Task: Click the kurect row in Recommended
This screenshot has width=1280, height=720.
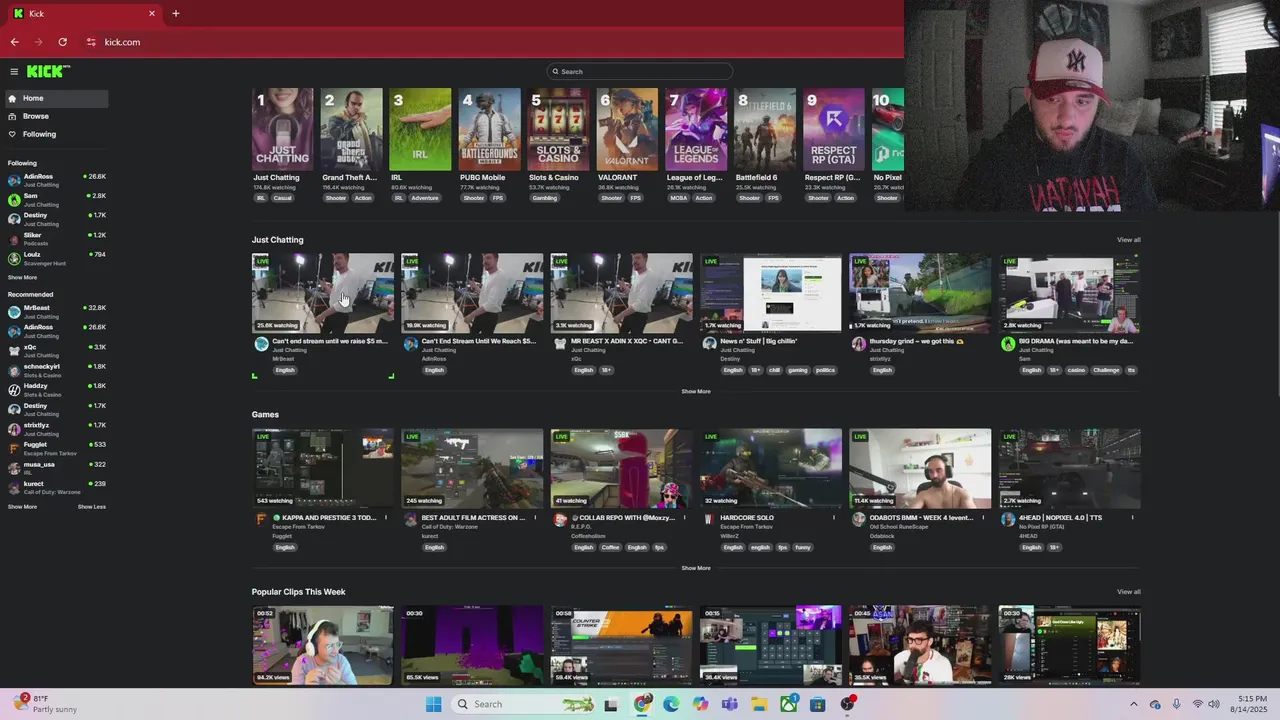Action: click(x=56, y=487)
